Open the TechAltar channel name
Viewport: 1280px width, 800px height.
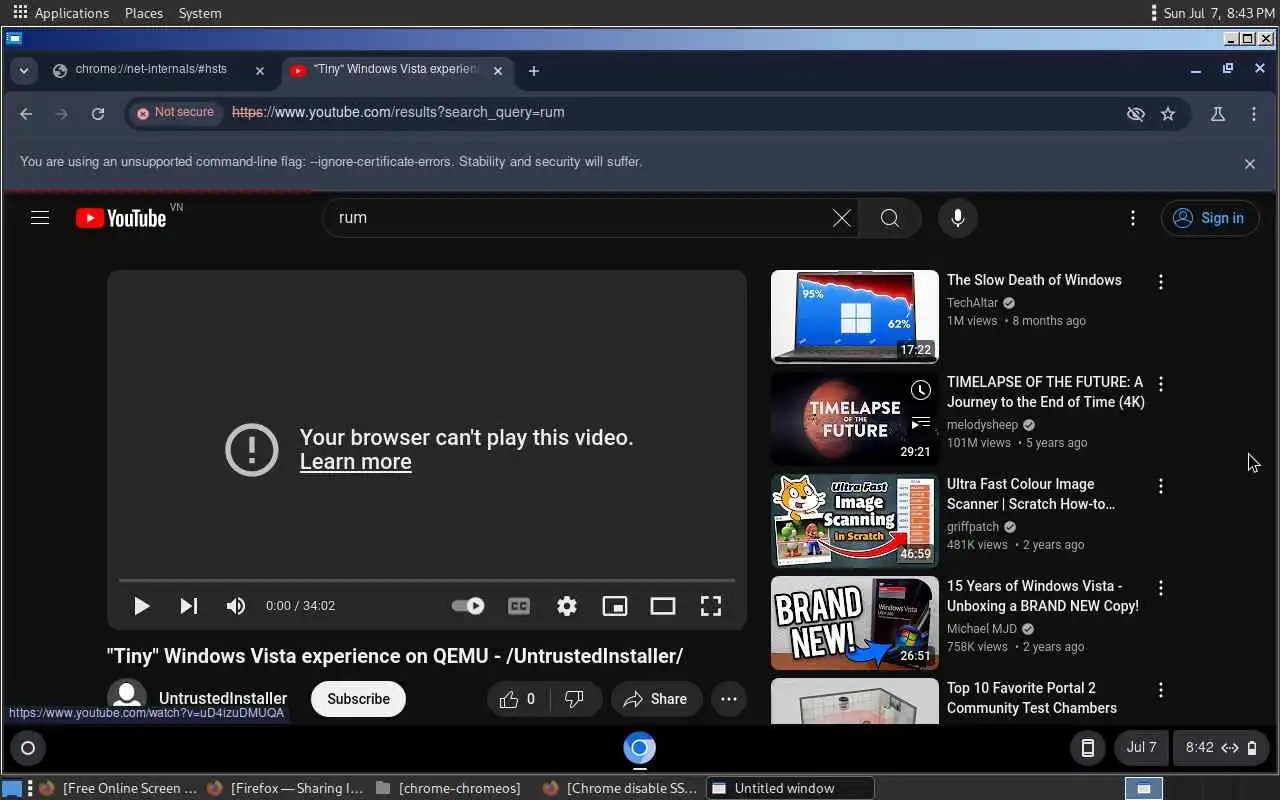point(973,303)
